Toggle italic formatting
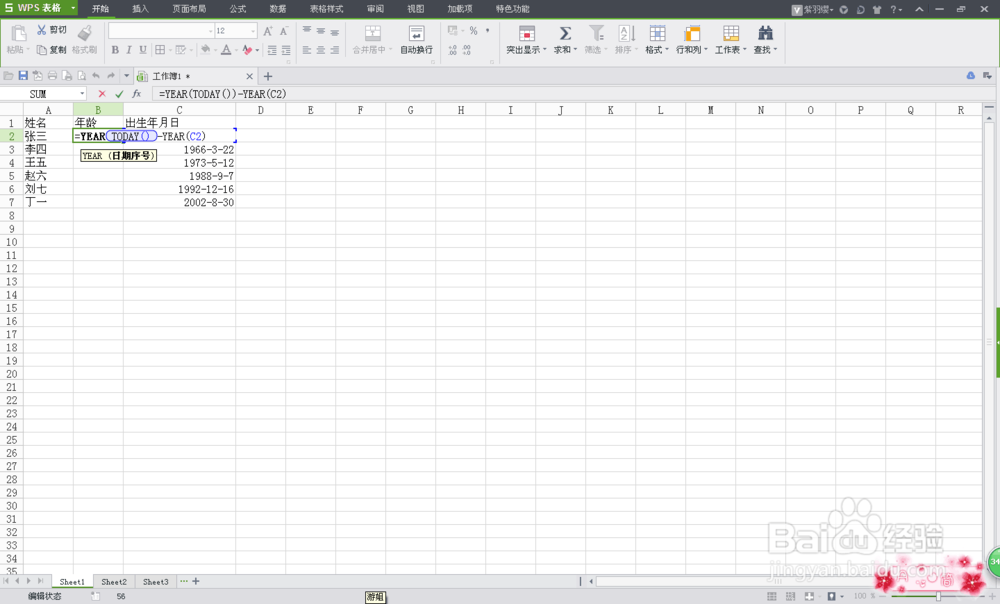The height and width of the screenshot is (604, 1000). click(x=129, y=50)
